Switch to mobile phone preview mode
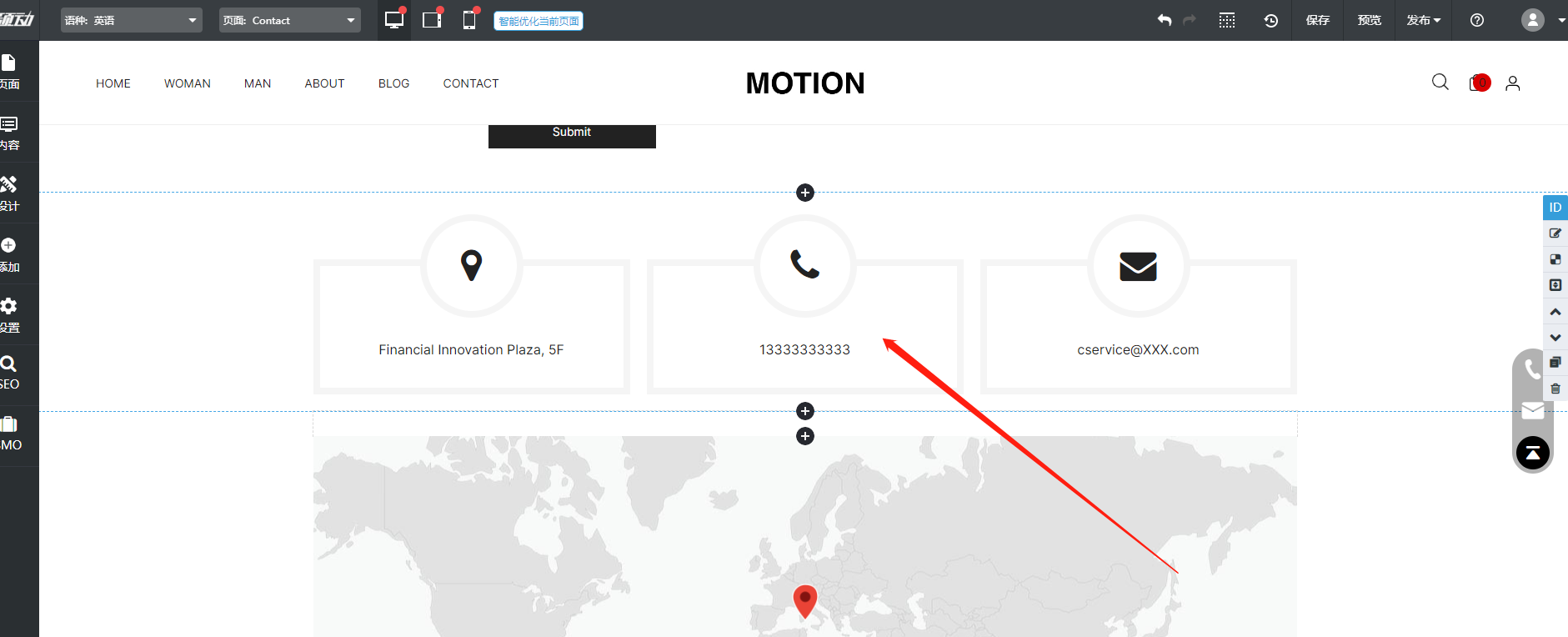The width and height of the screenshot is (1568, 637). click(x=469, y=20)
